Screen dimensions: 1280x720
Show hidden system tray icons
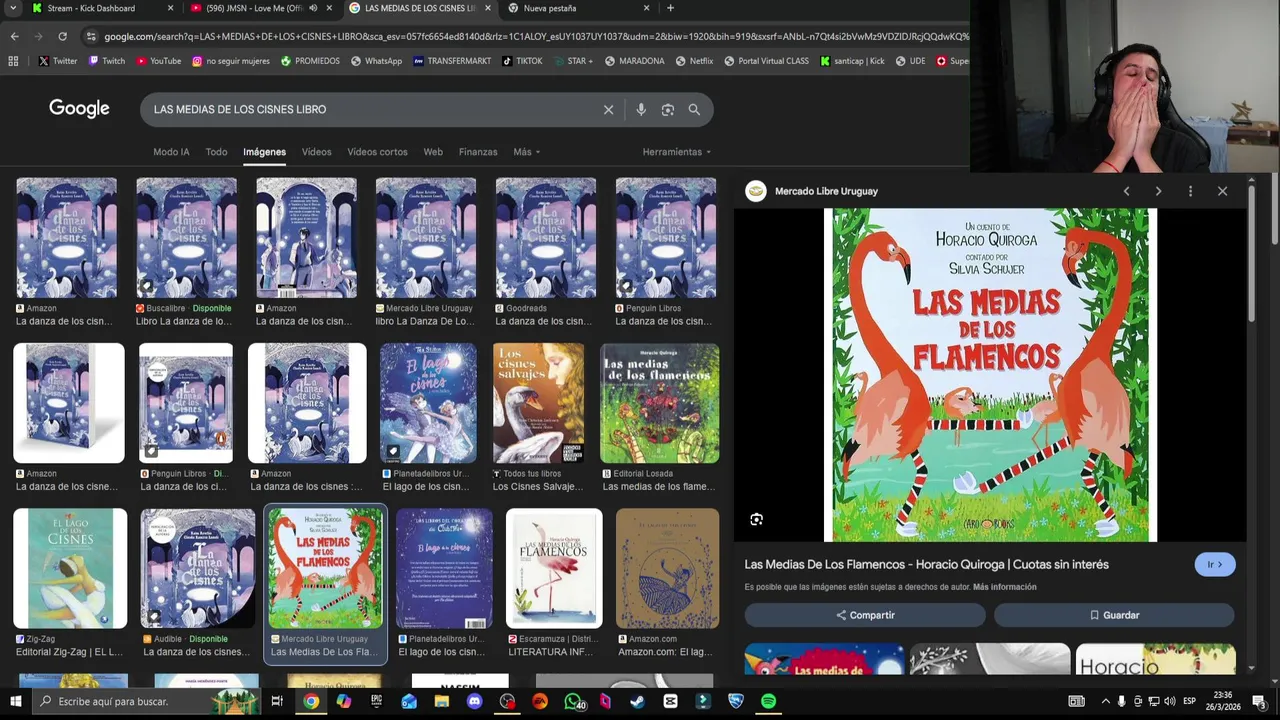click(1105, 701)
